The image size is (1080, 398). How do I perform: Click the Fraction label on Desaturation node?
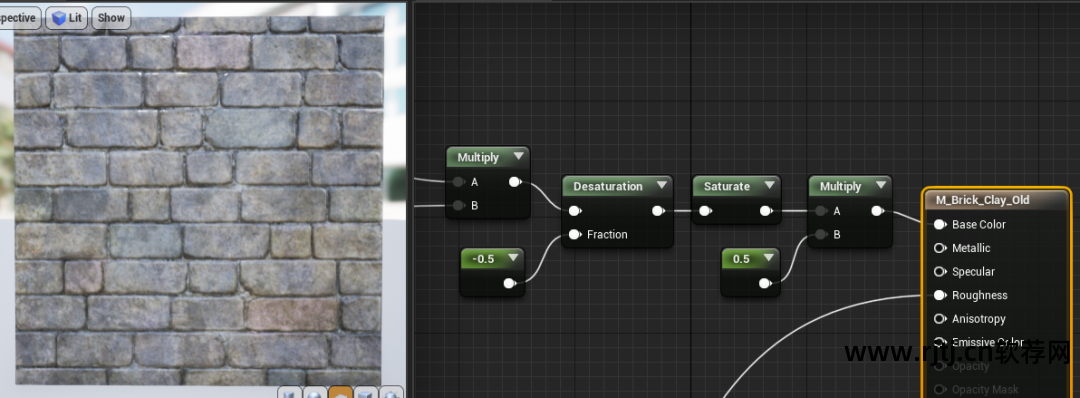tap(607, 235)
